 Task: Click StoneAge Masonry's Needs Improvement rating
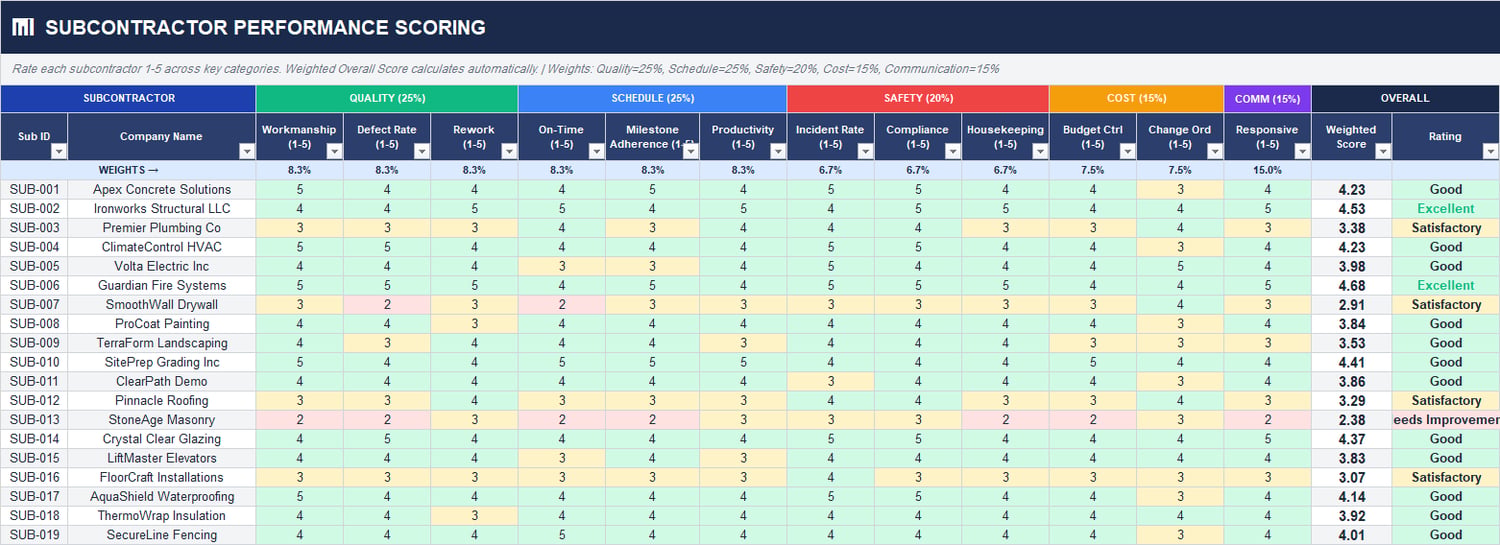point(1445,420)
